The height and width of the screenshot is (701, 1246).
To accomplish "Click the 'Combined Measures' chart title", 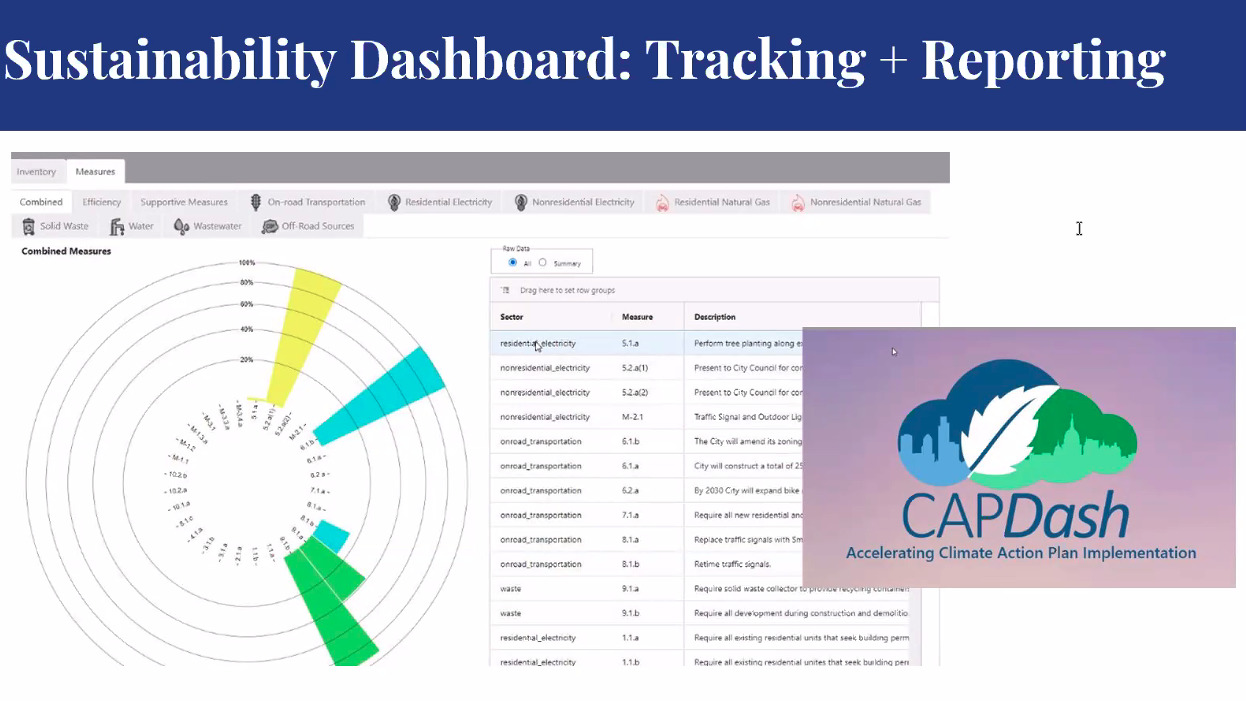I will click(67, 251).
